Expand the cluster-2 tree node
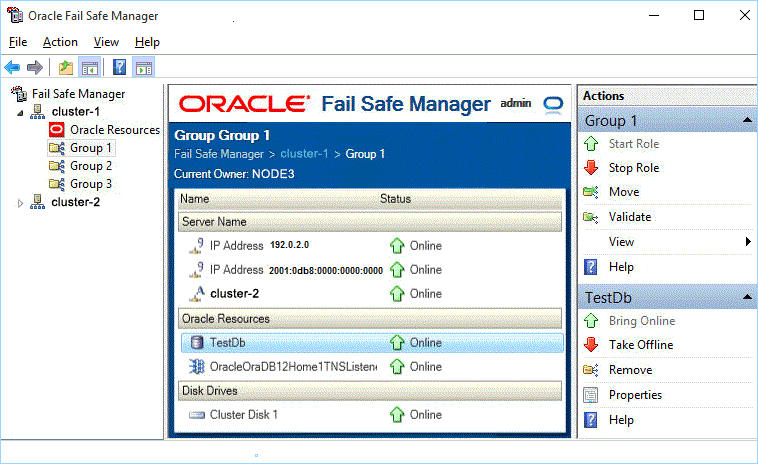758x464 pixels. (20, 203)
